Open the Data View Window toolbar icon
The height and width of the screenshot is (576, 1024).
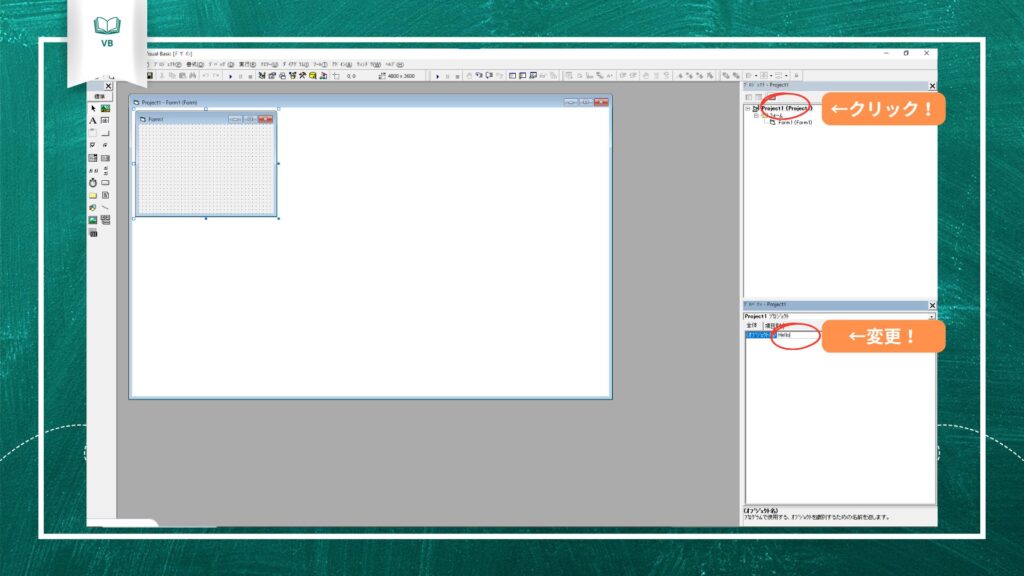pyautogui.click(x=313, y=76)
